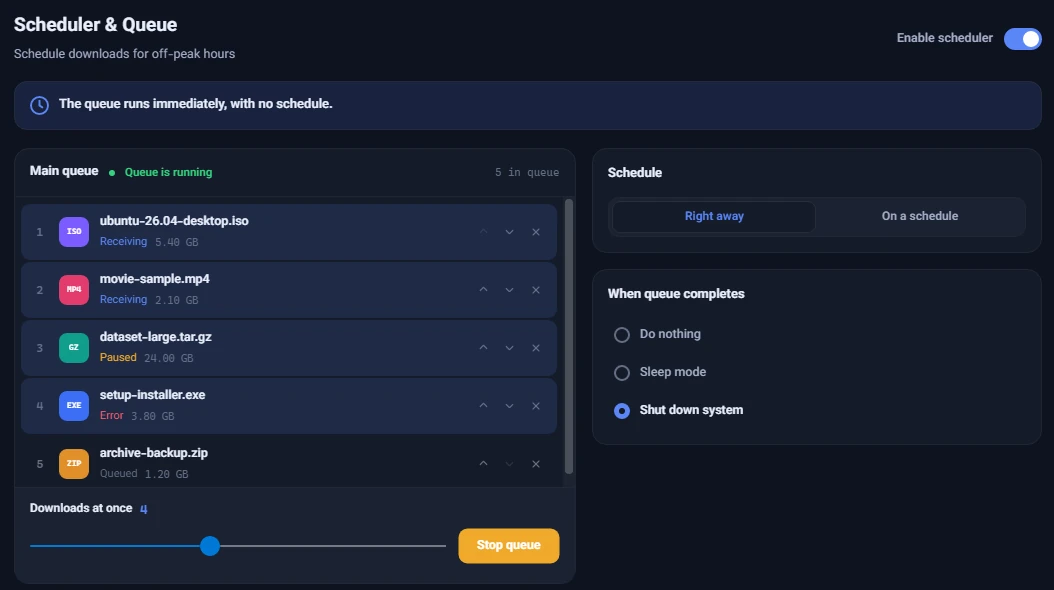Click the setup-installer.exe file name
The width and height of the screenshot is (1054, 590).
(x=153, y=395)
